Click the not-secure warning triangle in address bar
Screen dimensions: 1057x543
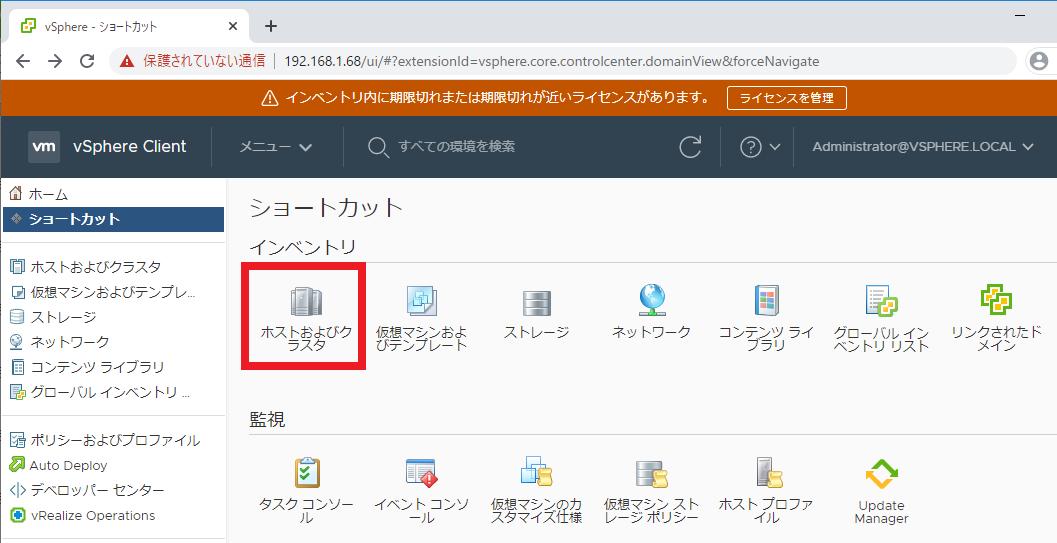[127, 61]
